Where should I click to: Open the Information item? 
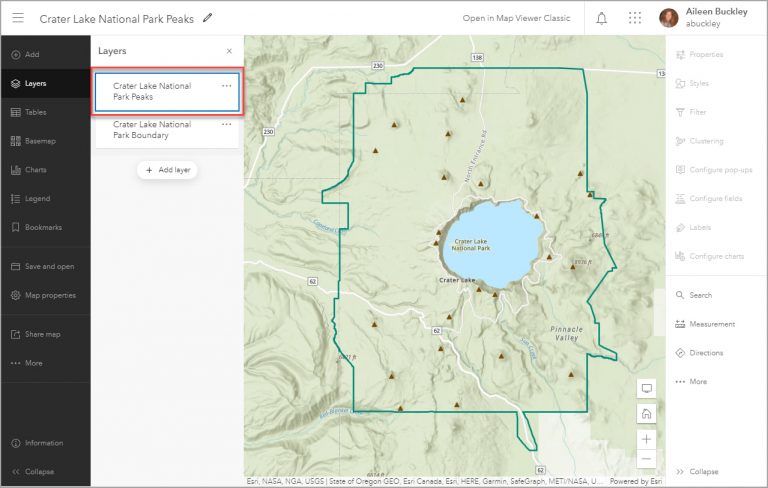[x=46, y=443]
